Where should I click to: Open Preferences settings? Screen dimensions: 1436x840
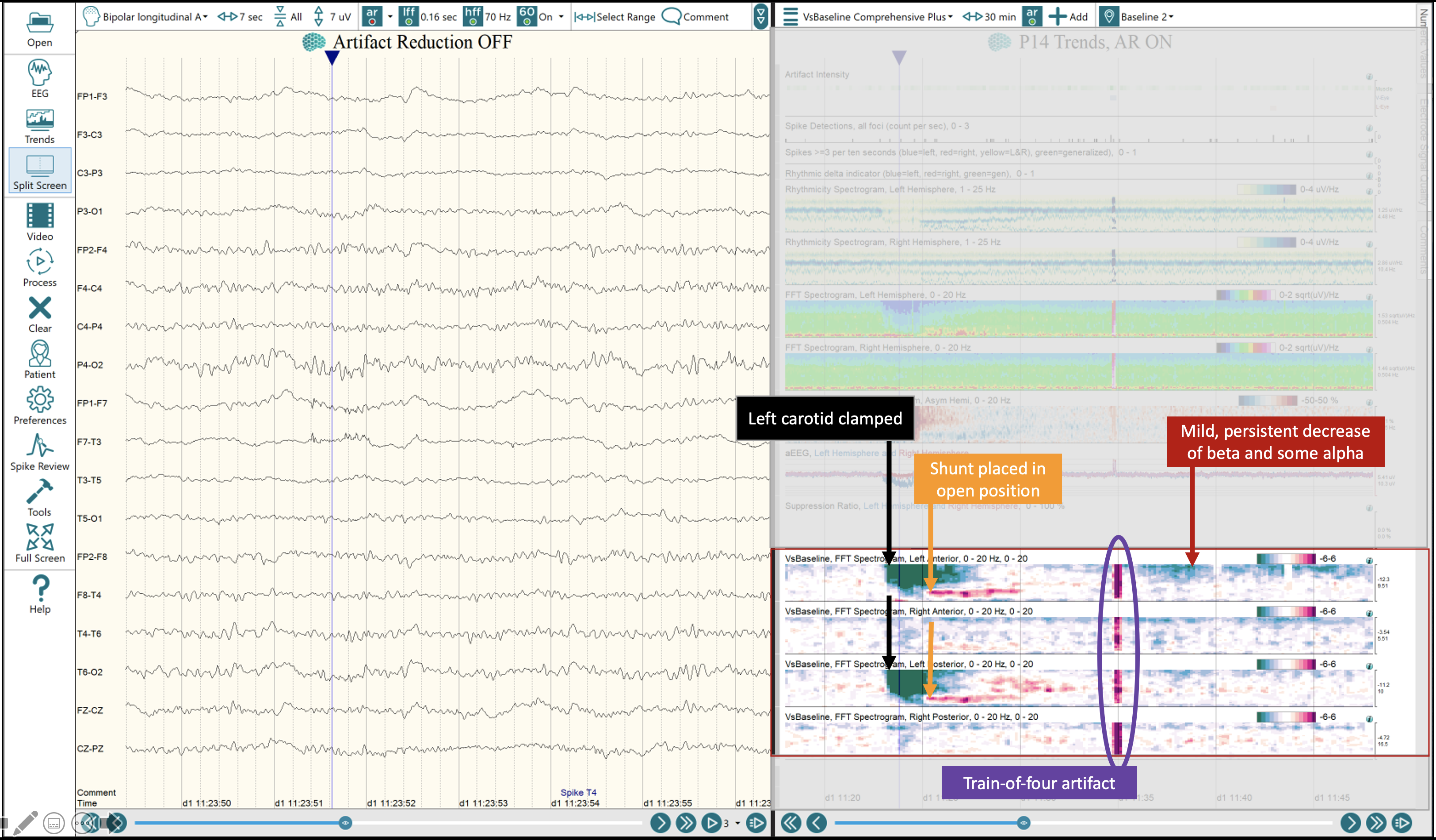pos(39,406)
